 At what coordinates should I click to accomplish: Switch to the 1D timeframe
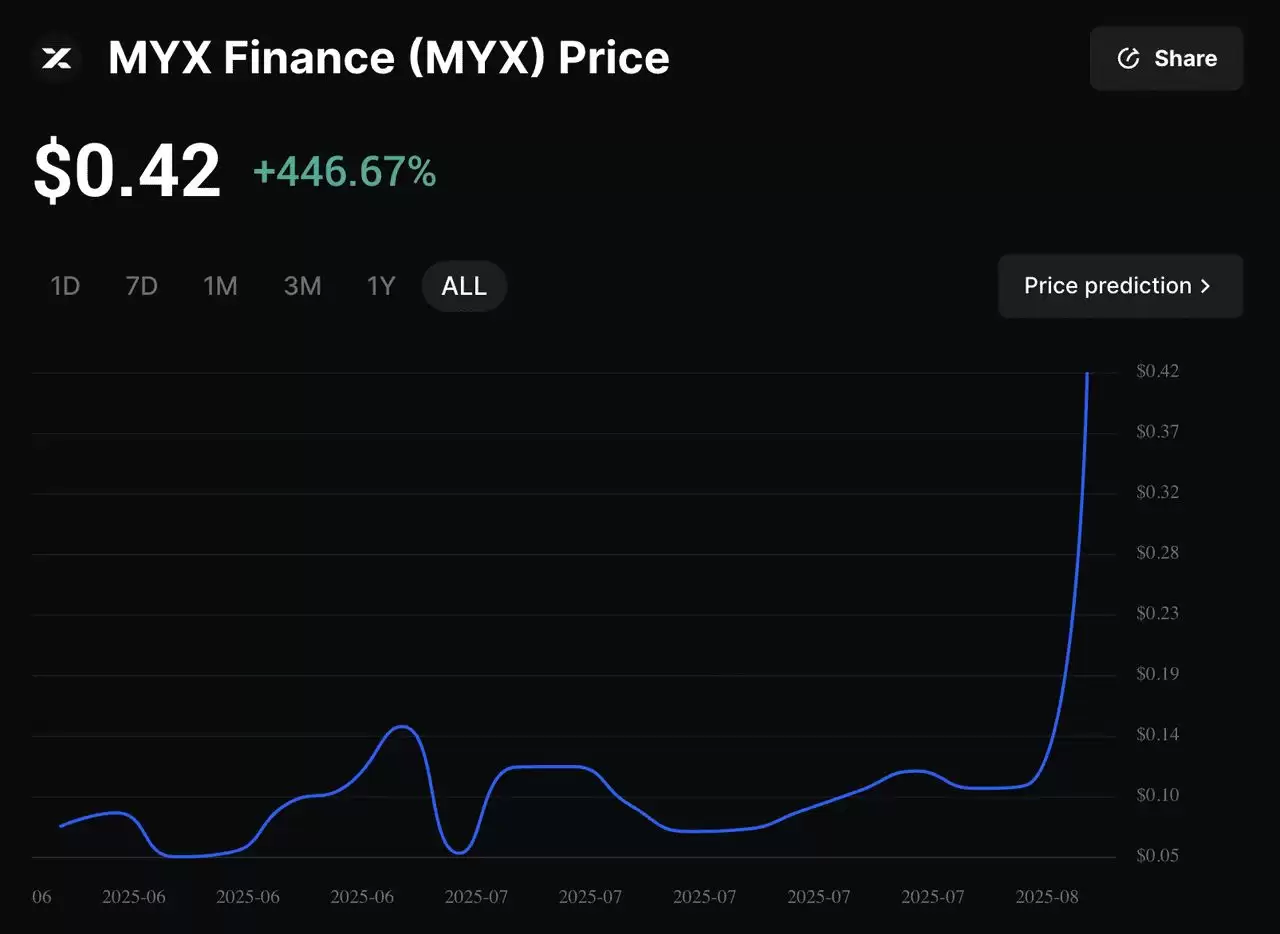point(65,286)
